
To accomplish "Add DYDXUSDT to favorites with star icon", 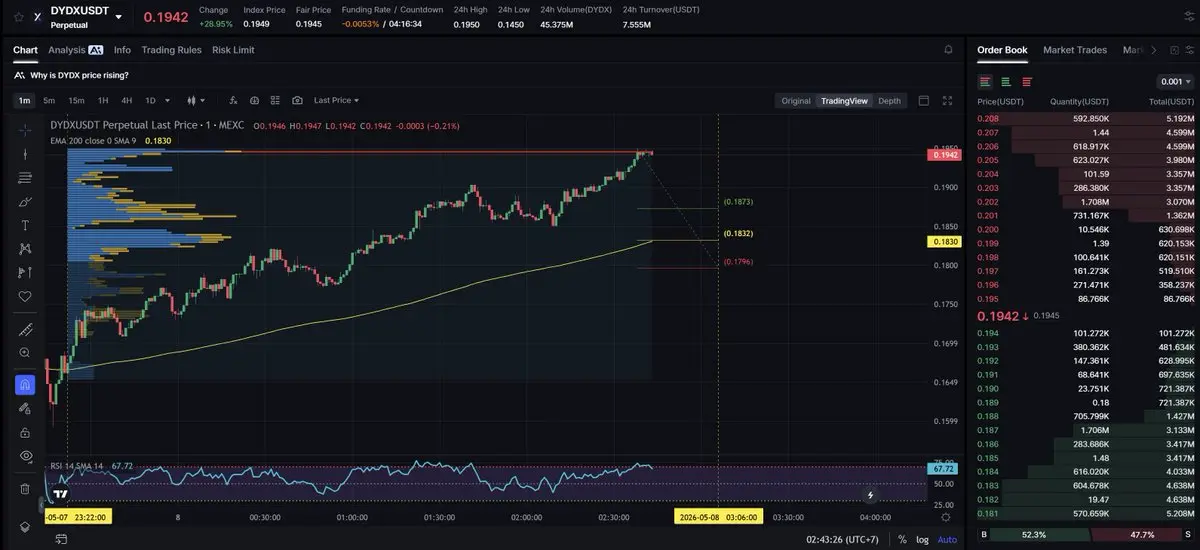I will pyautogui.click(x=18, y=17).
